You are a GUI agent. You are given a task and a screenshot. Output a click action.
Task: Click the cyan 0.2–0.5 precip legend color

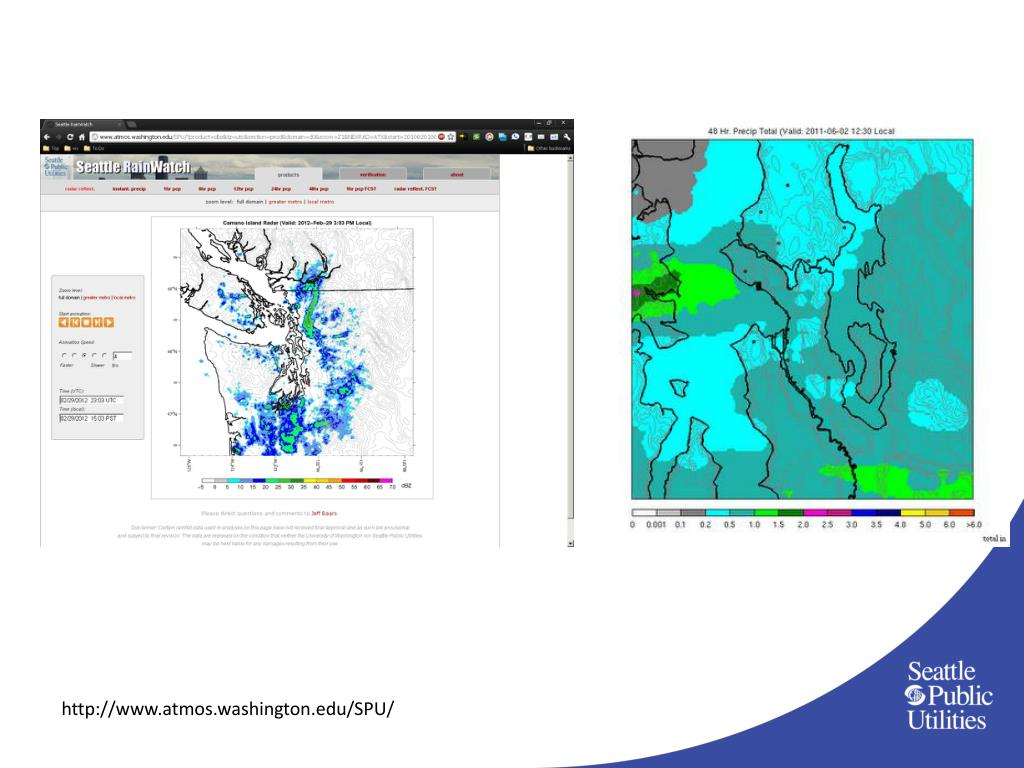click(718, 513)
